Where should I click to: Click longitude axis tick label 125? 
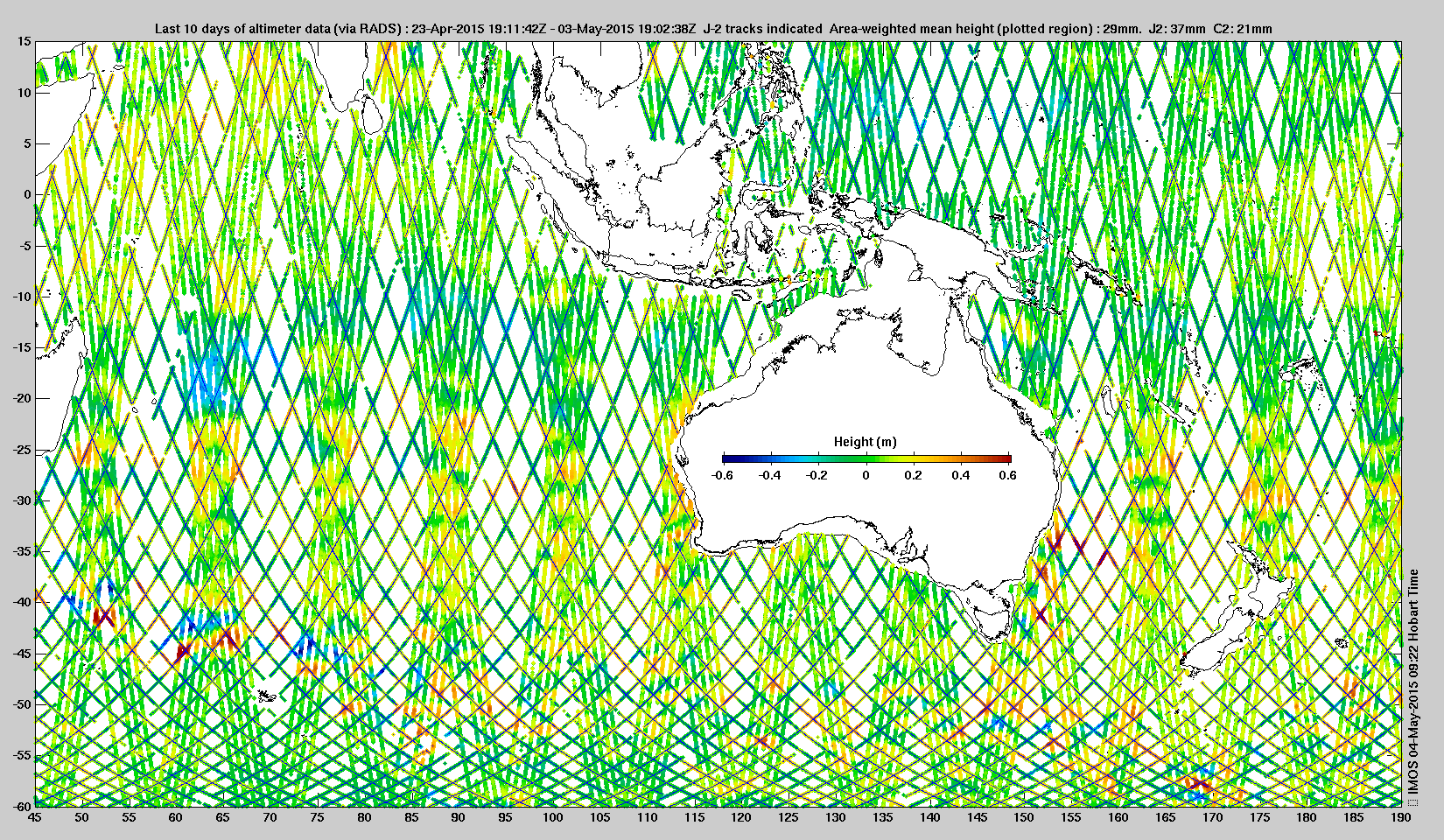[x=788, y=817]
